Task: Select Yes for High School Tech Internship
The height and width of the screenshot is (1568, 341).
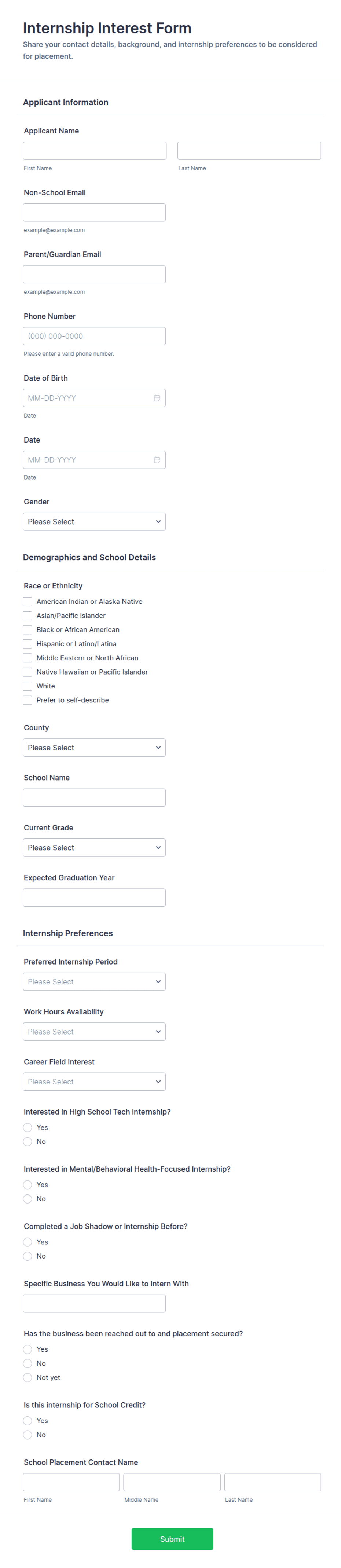Action: pos(27,1127)
